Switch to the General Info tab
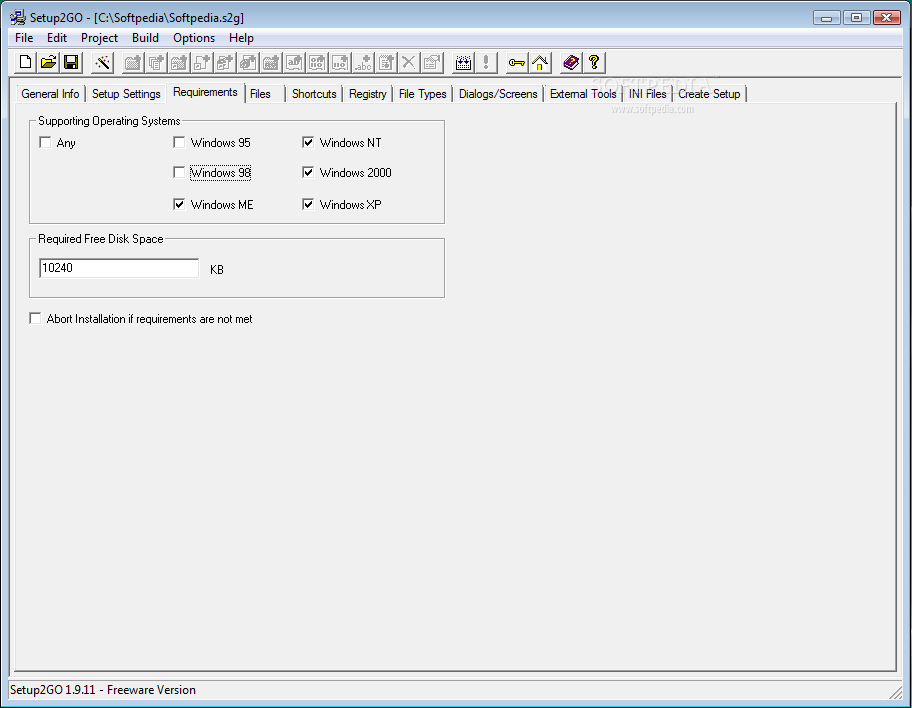 pyautogui.click(x=50, y=94)
